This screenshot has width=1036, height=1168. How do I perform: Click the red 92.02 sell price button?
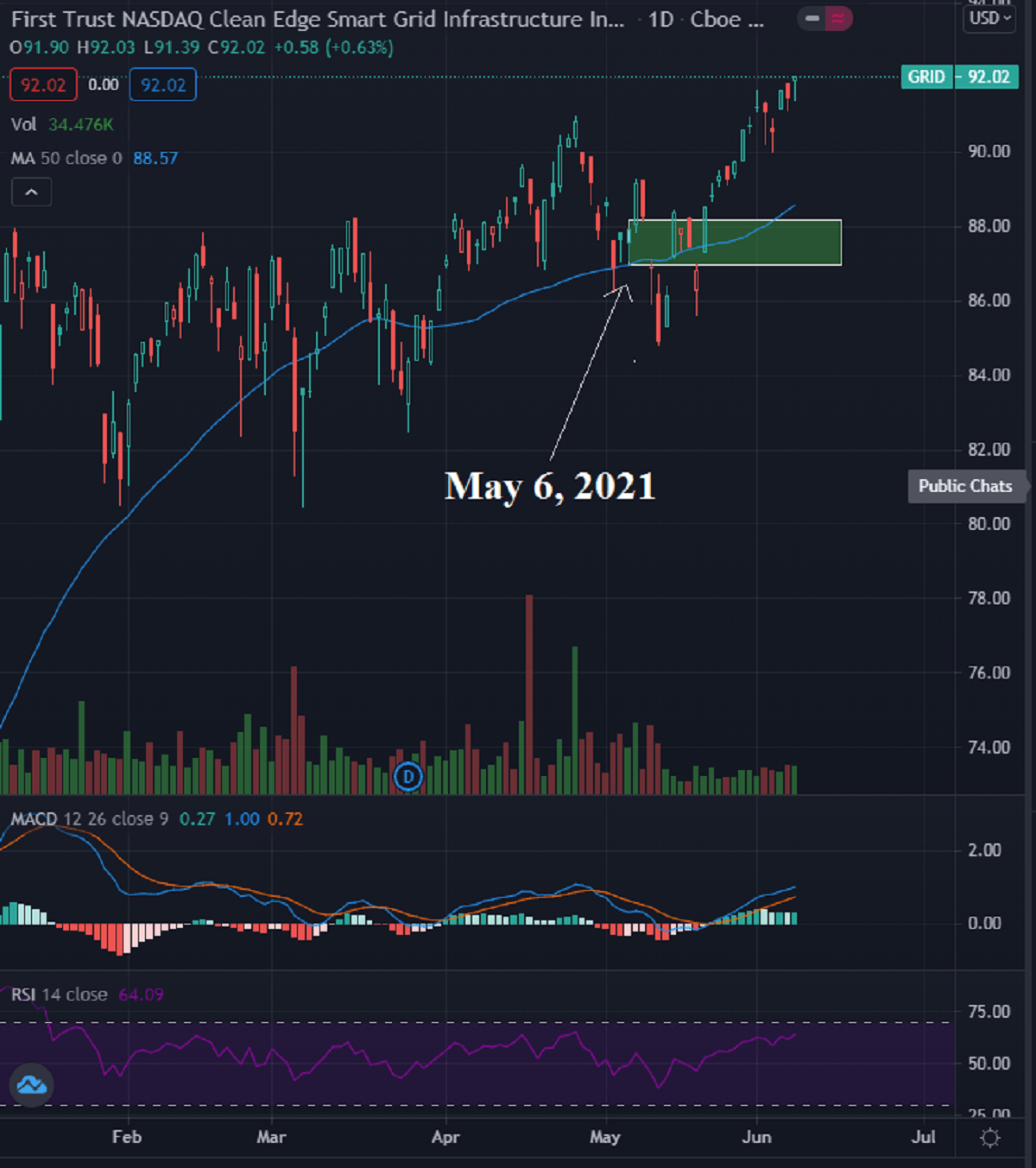point(43,85)
